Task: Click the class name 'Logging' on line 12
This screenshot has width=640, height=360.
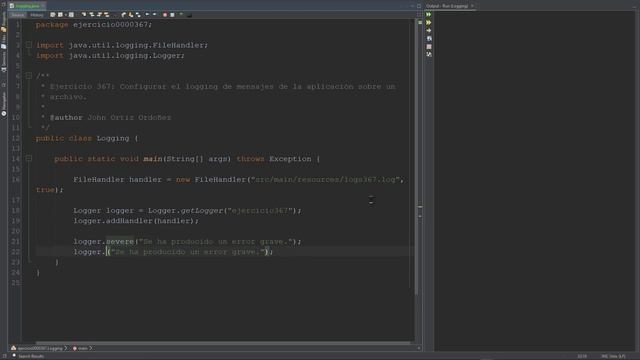Action: (113, 138)
